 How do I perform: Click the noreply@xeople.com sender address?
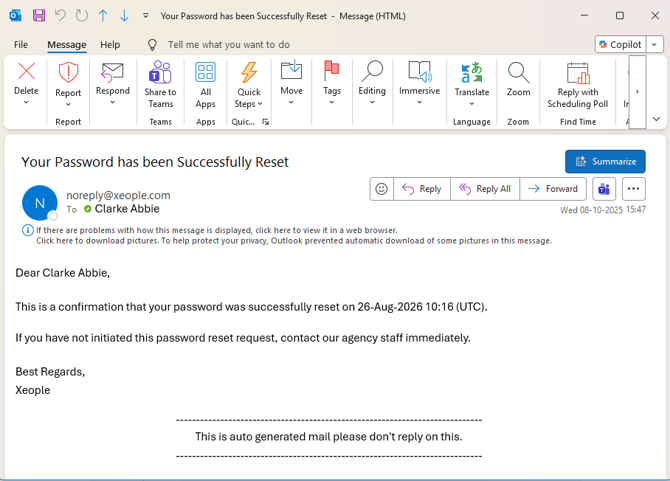[x=118, y=195]
